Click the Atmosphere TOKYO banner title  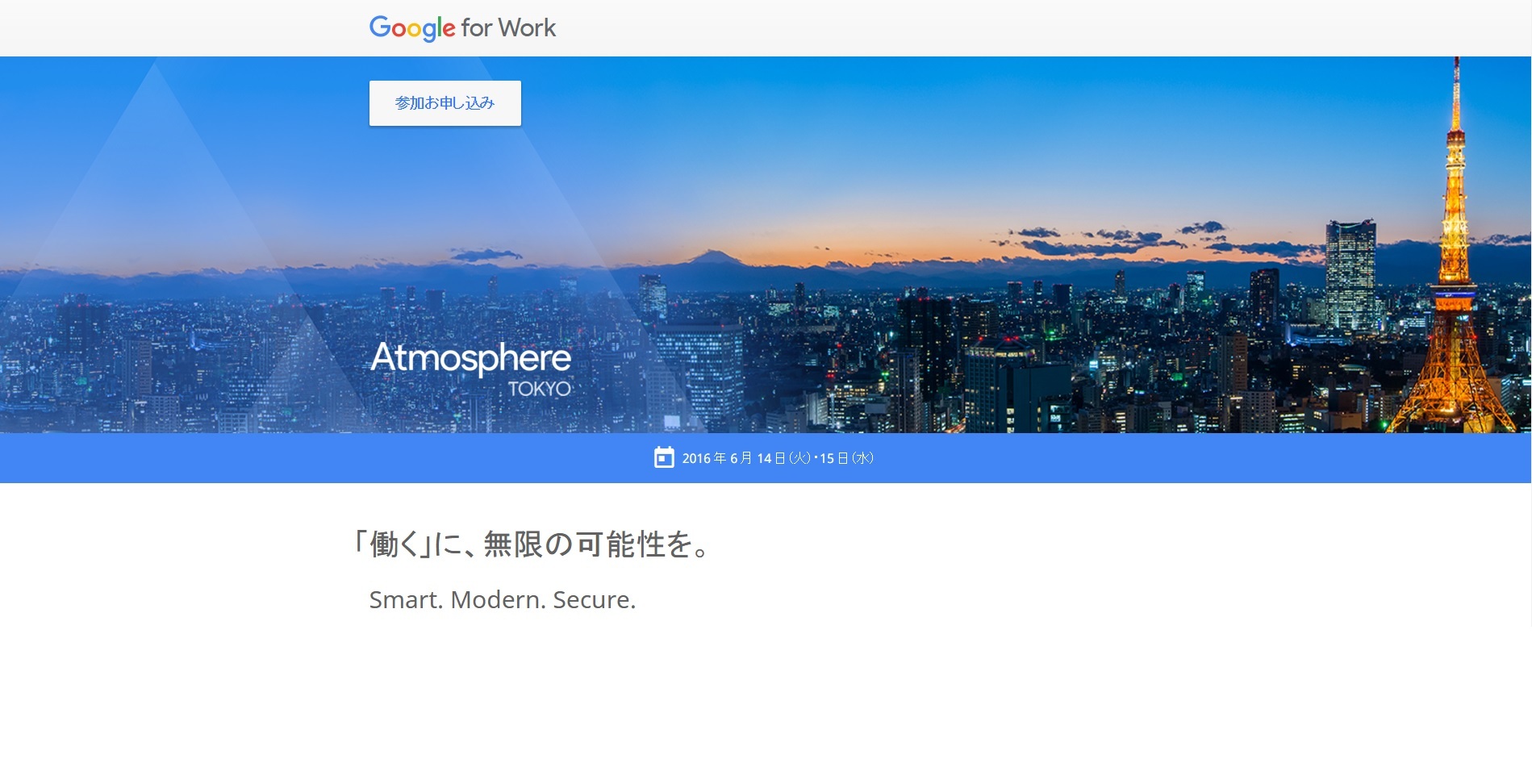pyautogui.click(x=471, y=369)
